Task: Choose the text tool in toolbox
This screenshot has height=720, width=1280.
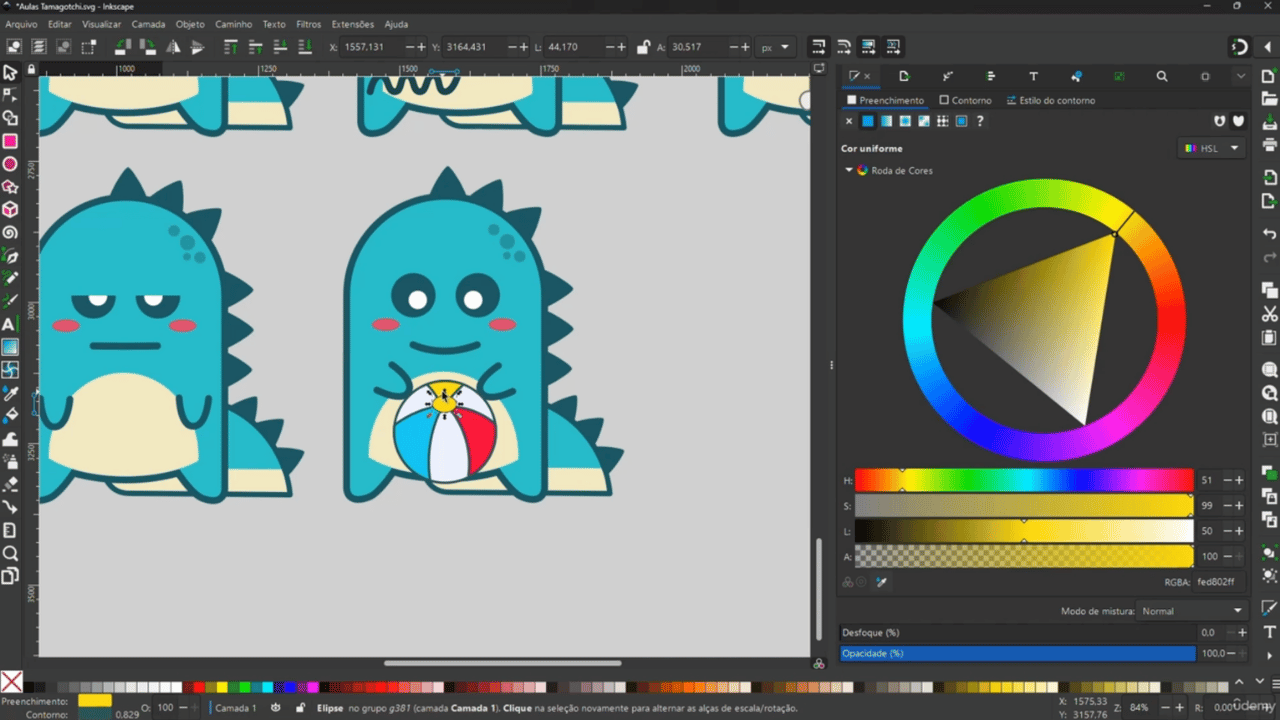Action: pyautogui.click(x=10, y=324)
